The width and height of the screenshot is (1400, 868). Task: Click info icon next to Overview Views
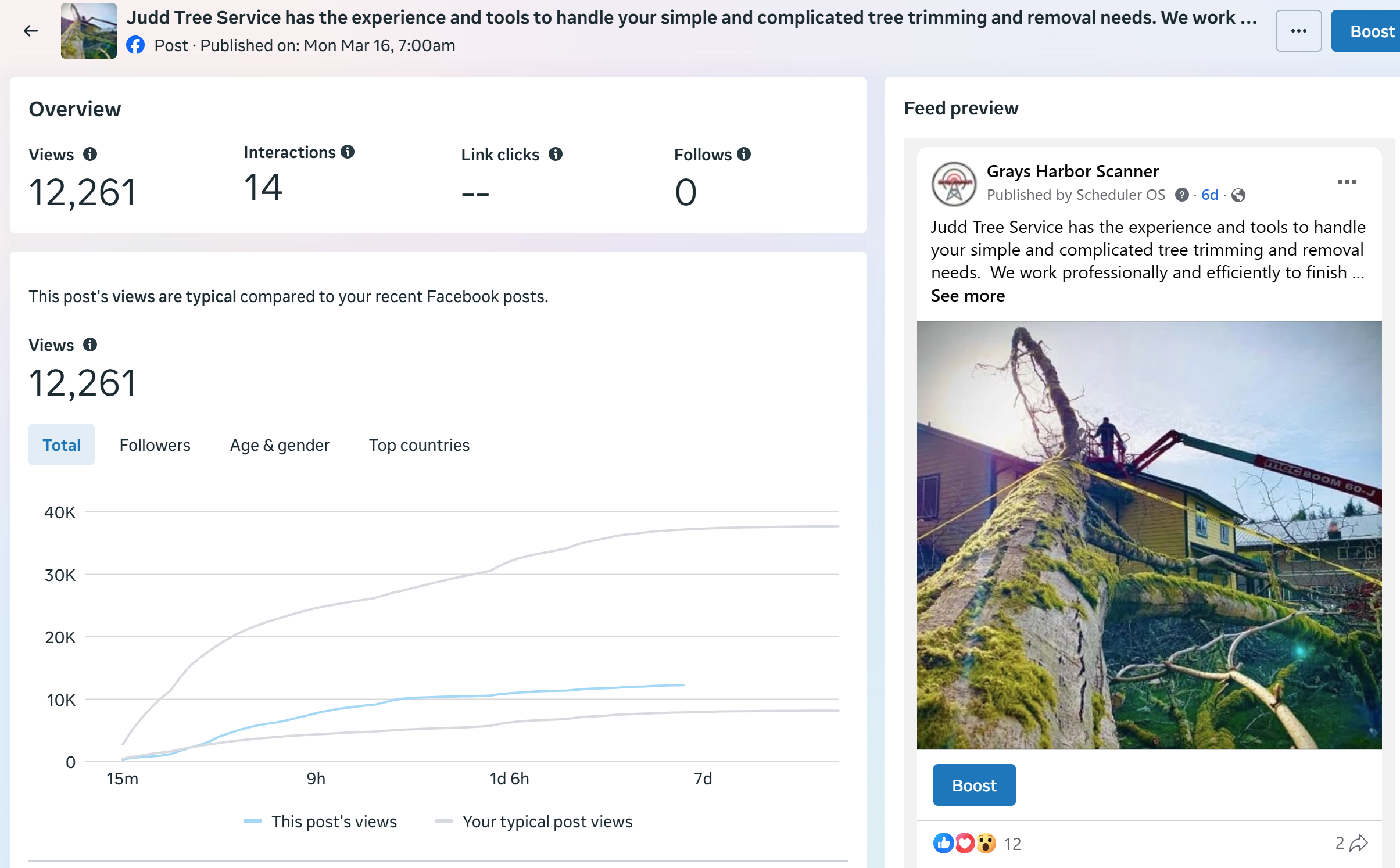pos(90,154)
